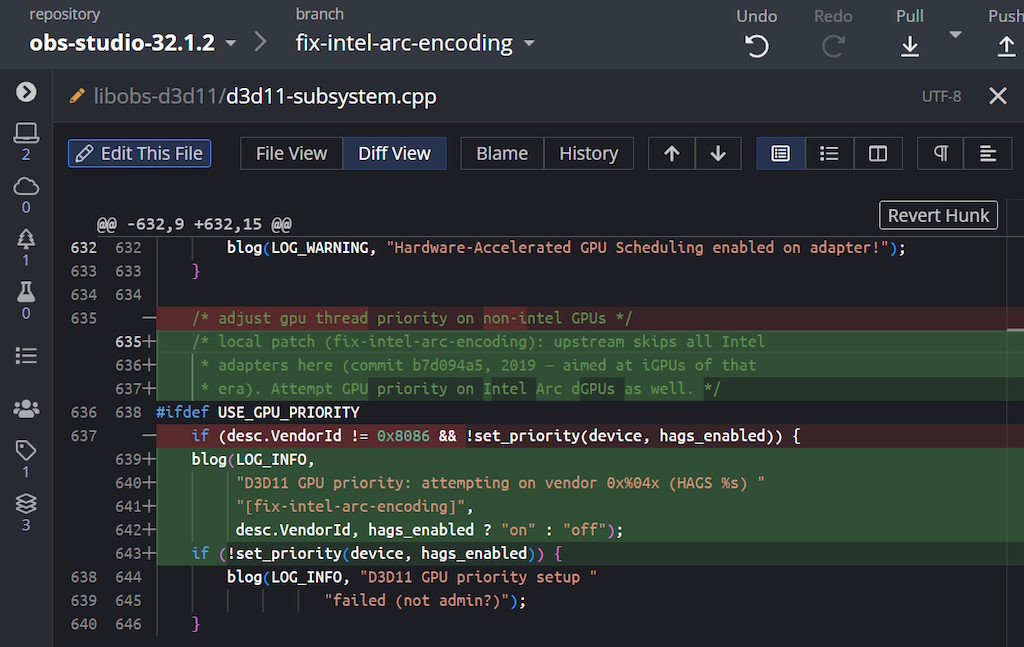This screenshot has width=1024, height=647.
Task: Click the Hardware-Accelerated GPU Scheduling line
Action: click(x=566, y=247)
